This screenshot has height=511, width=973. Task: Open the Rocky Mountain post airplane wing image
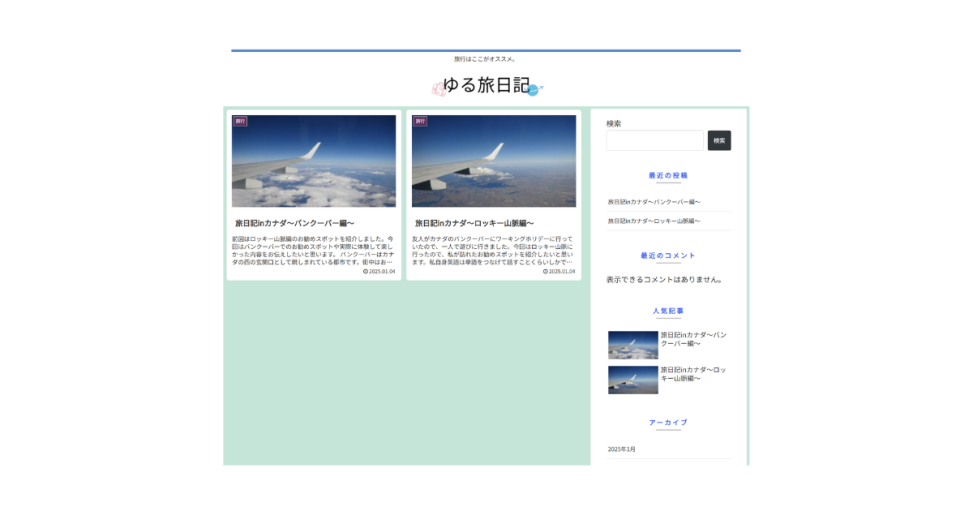pyautogui.click(x=493, y=161)
